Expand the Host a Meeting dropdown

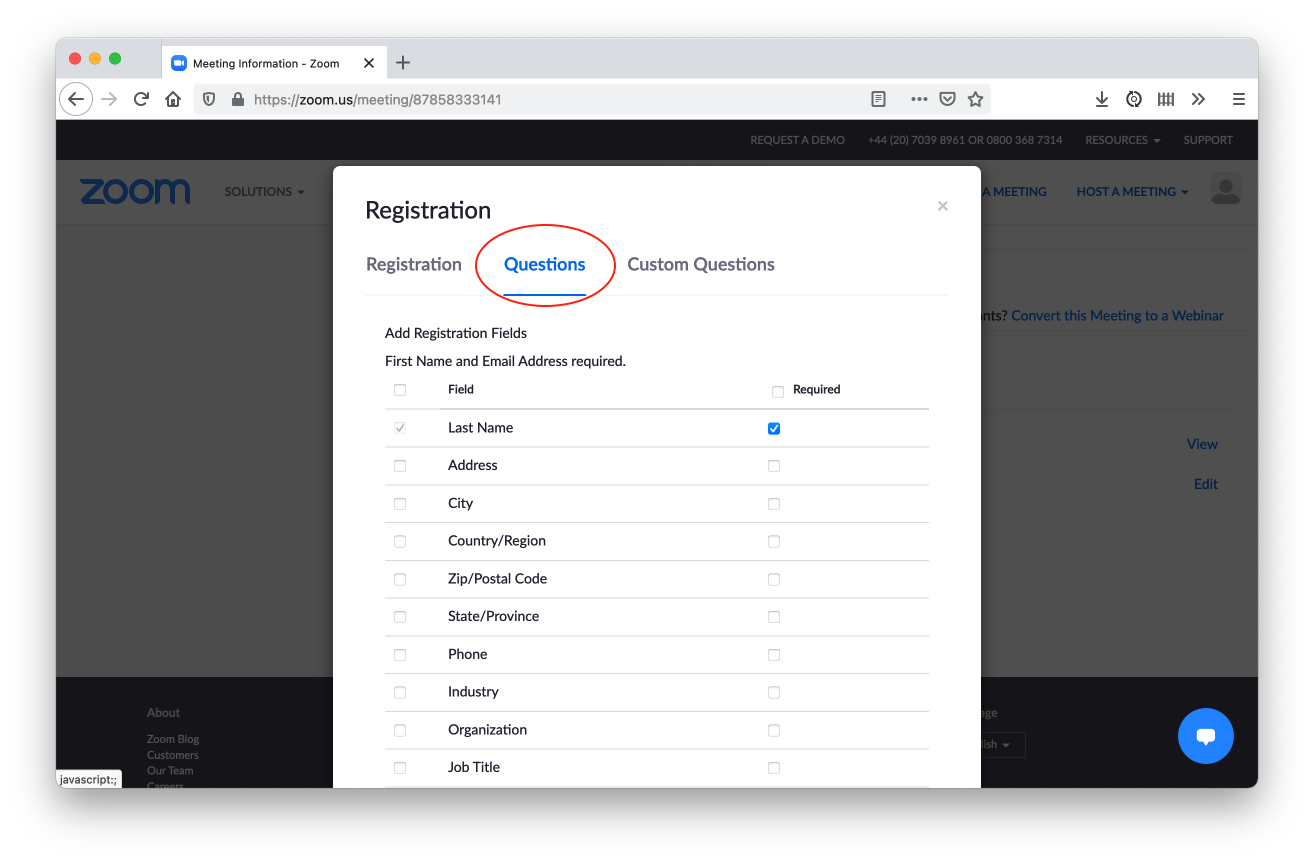(x=1132, y=192)
